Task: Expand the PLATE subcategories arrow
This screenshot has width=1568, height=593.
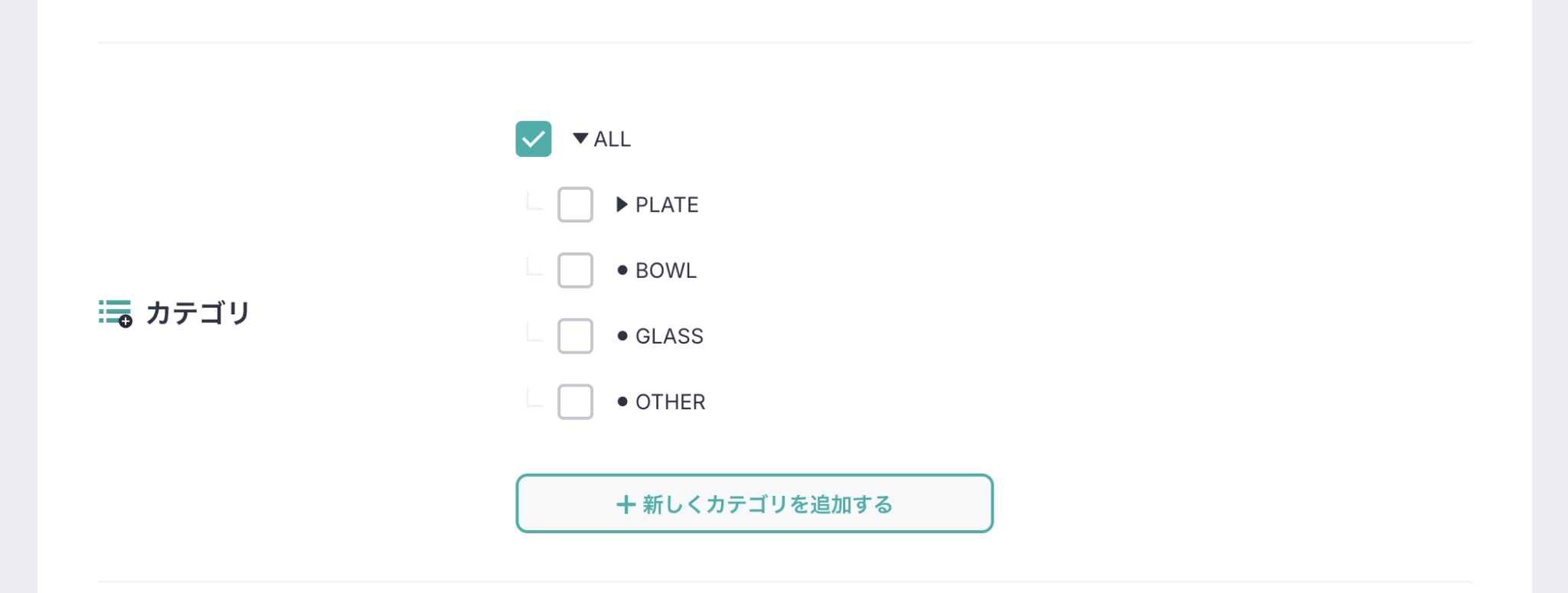Action: [622, 204]
